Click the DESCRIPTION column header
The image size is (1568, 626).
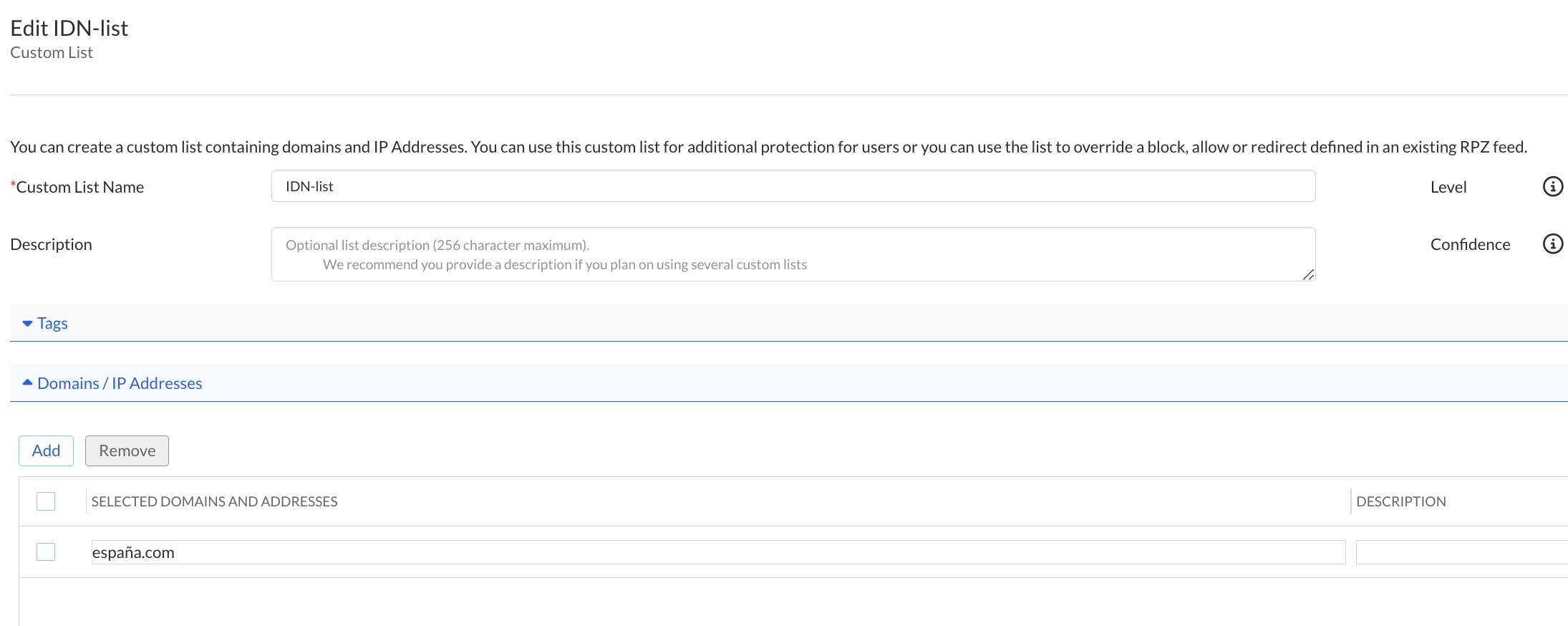[x=1400, y=501]
